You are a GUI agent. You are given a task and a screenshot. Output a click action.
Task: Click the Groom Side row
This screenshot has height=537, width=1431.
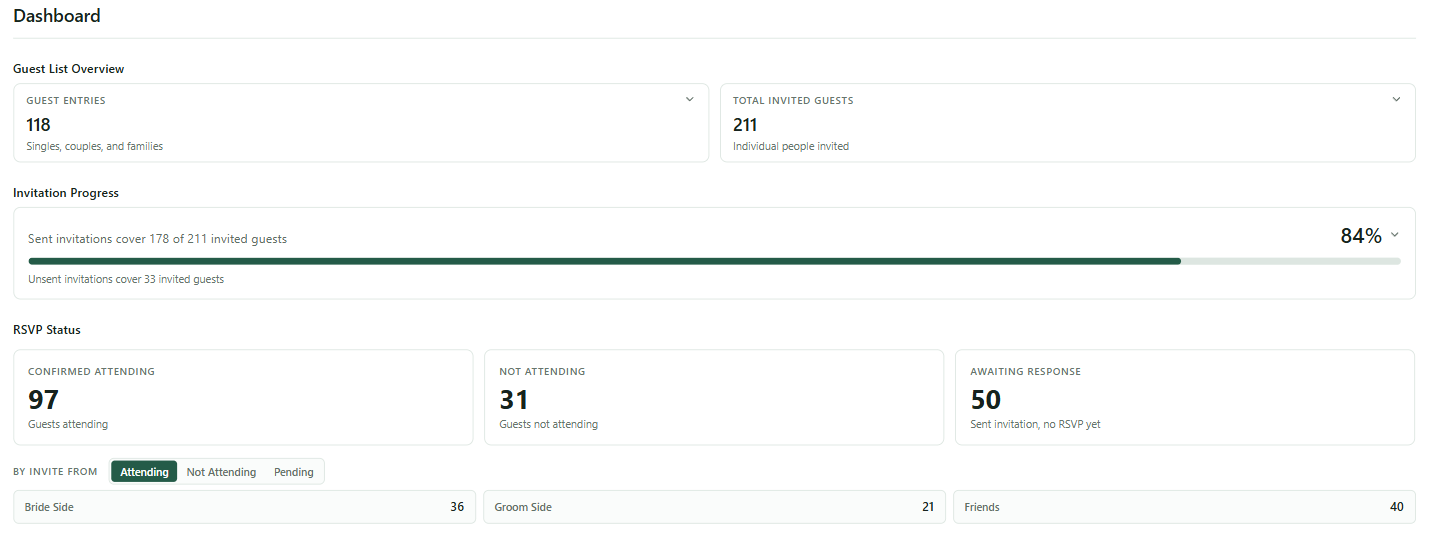point(714,507)
